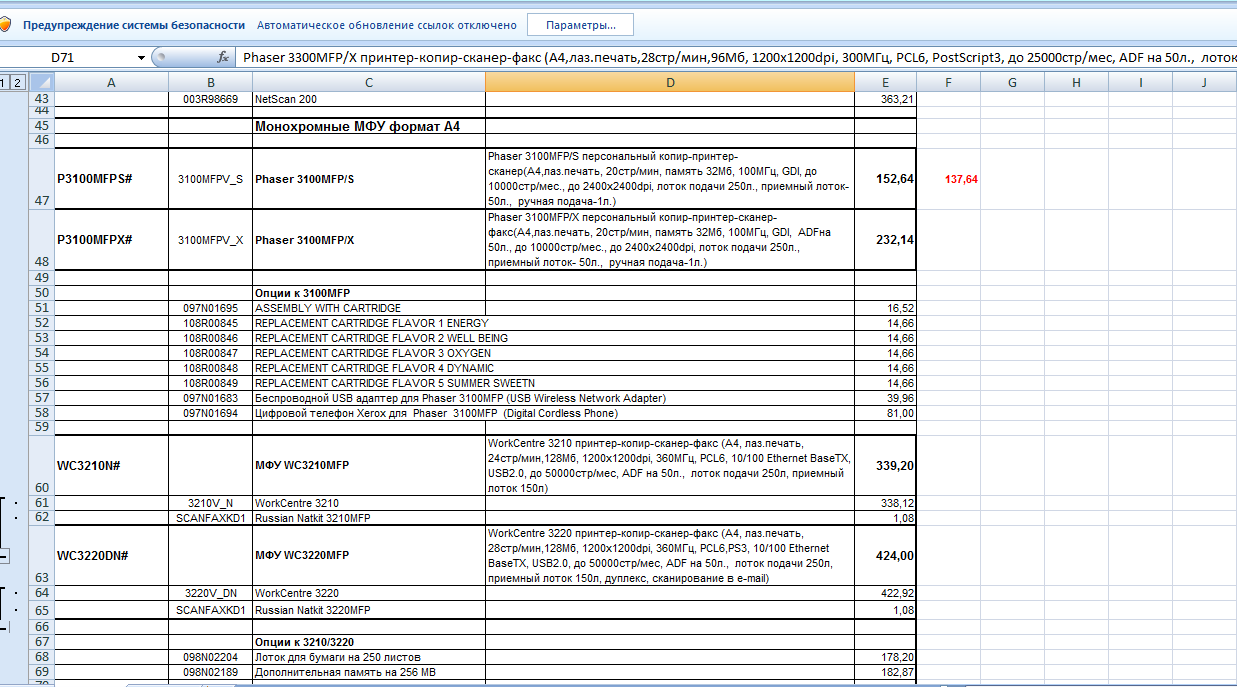Image resolution: width=1237 pixels, height=687 pixels.
Task: Select cell REPLACEMENT CARTRIDGE FLAVOR 3 OXYGEN
Action: click(369, 353)
